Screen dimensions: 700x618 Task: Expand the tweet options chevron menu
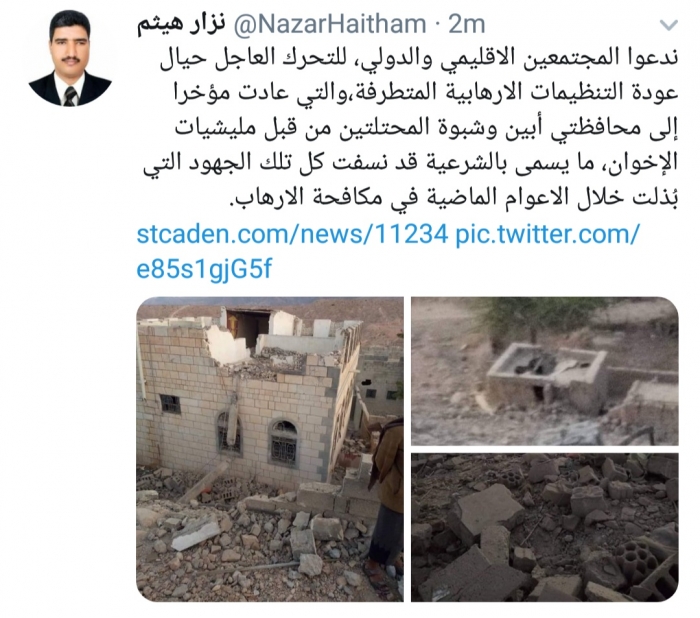click(x=668, y=25)
